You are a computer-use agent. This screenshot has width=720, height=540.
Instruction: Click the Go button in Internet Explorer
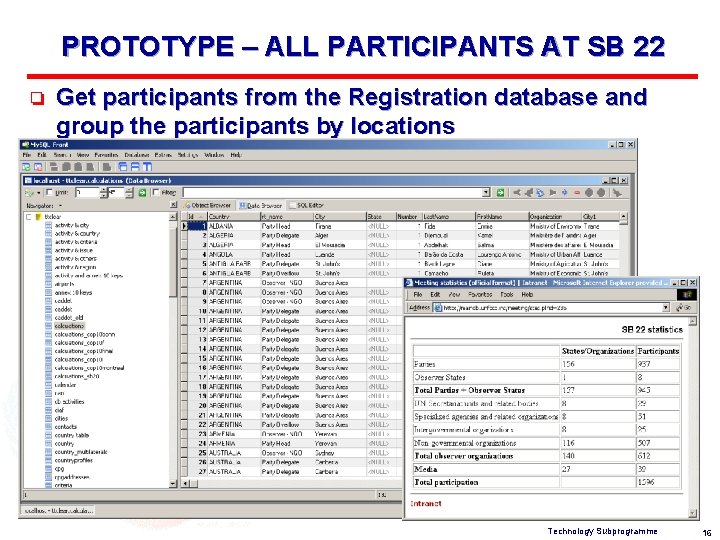coord(684,308)
